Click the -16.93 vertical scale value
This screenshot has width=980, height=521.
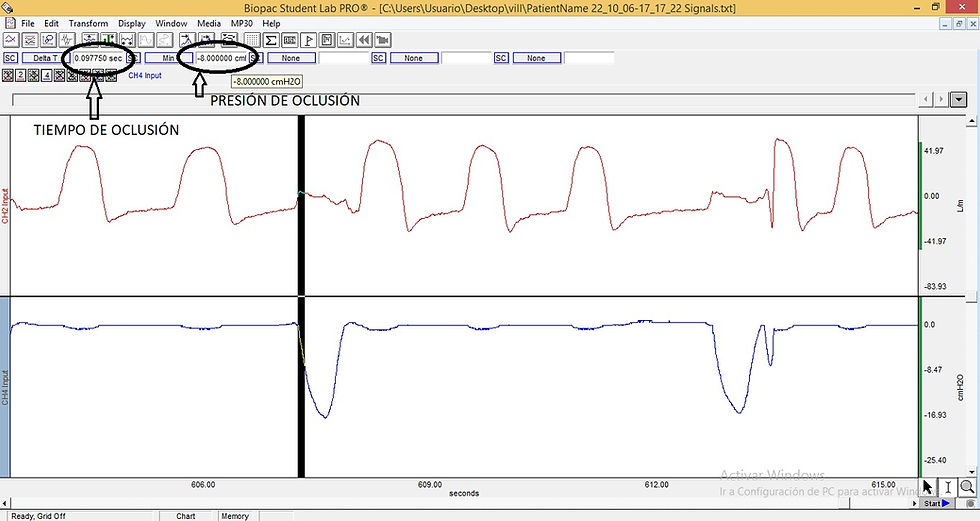pos(935,415)
